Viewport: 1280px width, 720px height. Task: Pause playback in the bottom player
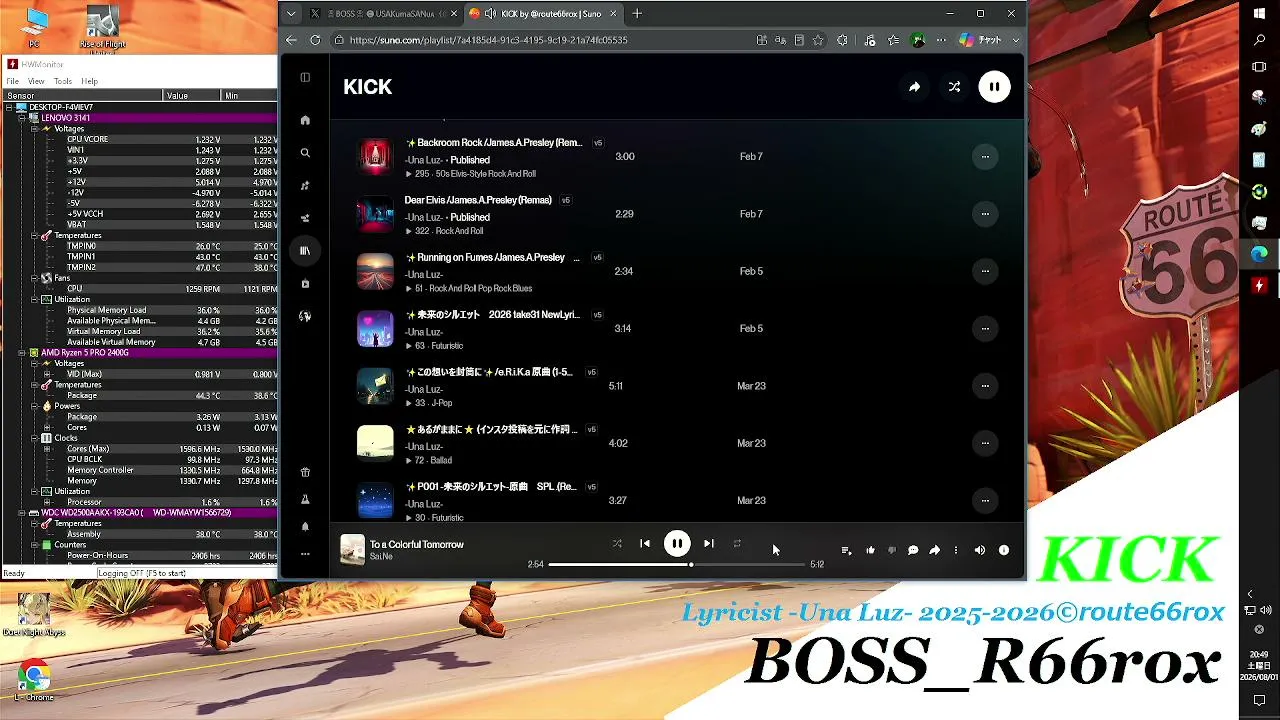tap(677, 544)
